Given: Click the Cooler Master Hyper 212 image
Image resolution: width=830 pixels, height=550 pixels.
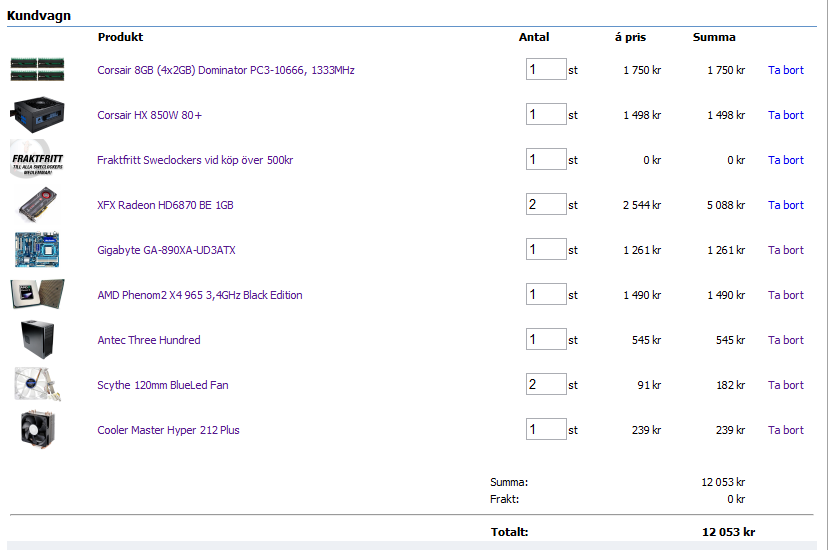Looking at the screenshot, I should [37, 430].
